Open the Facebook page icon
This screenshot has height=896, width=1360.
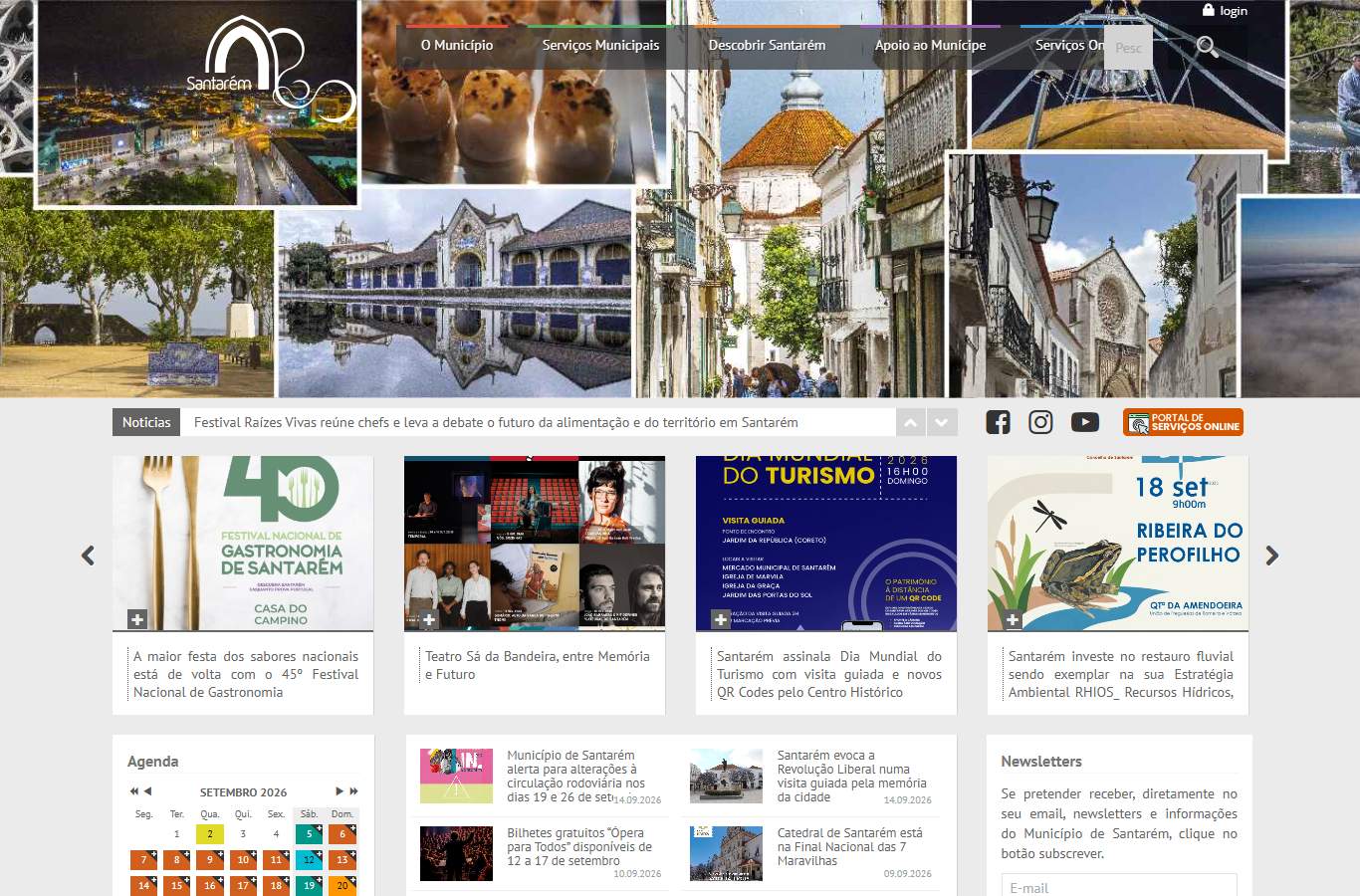(x=998, y=422)
